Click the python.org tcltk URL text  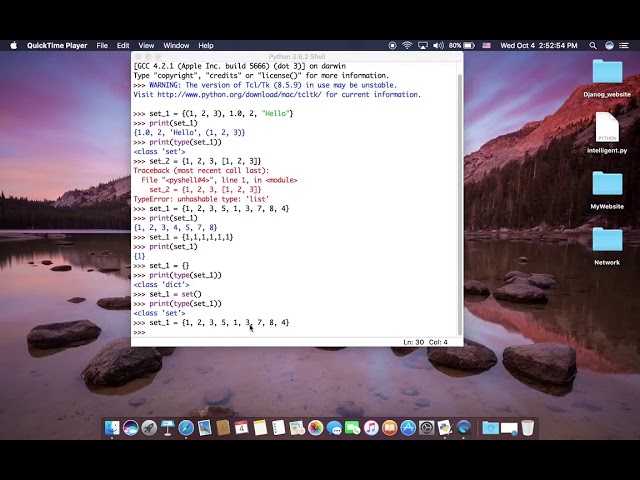tap(239, 94)
